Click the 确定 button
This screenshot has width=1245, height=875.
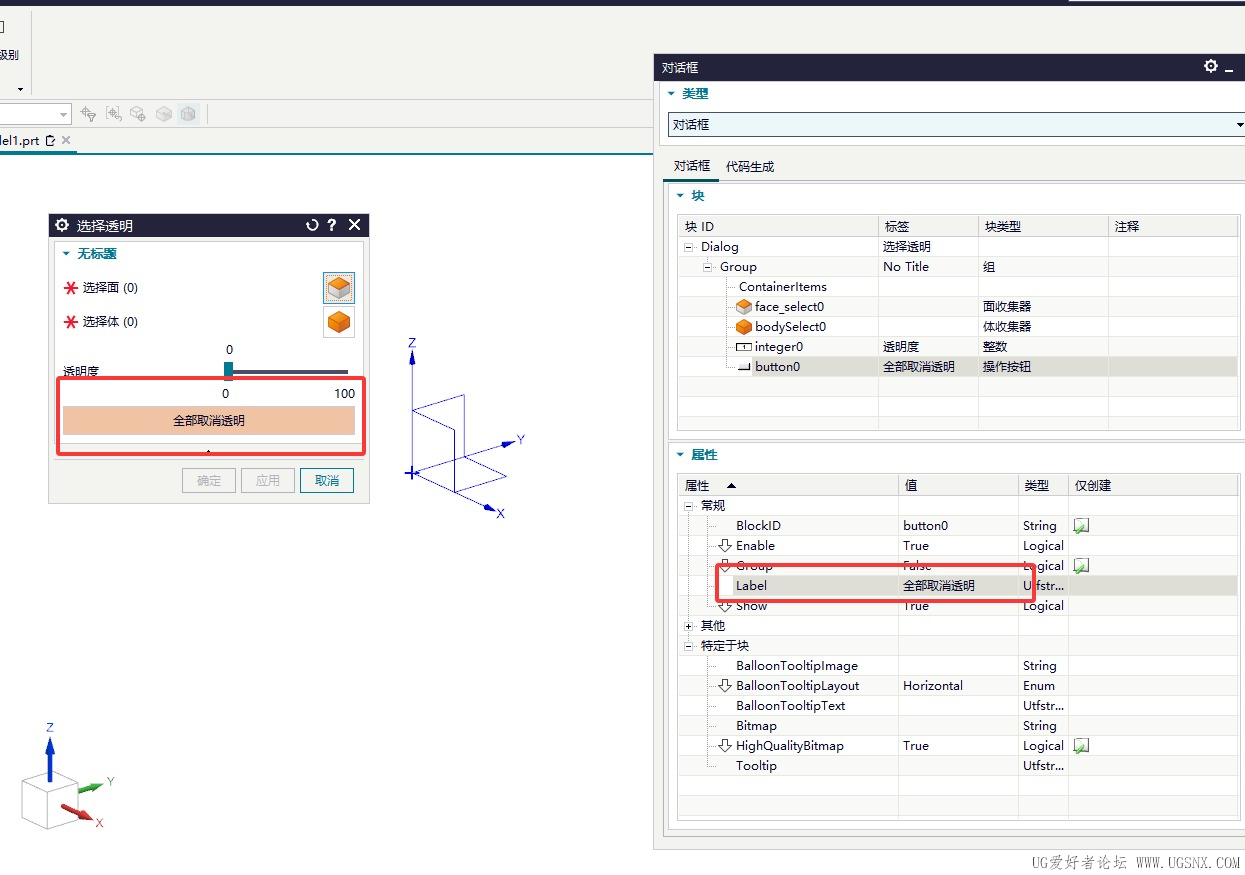pos(209,480)
